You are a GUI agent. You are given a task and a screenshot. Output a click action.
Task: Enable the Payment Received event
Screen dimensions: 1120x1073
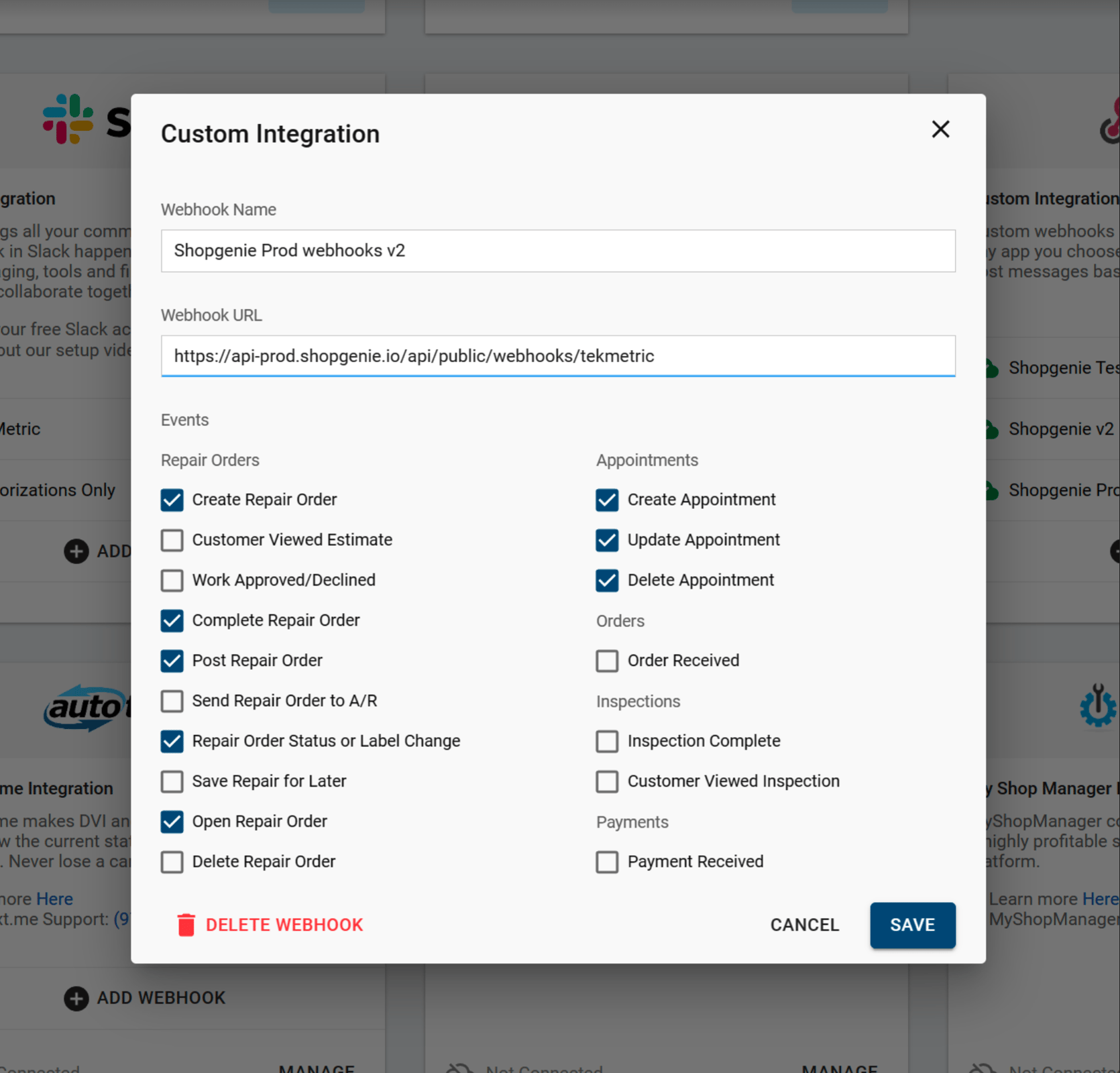pos(607,862)
